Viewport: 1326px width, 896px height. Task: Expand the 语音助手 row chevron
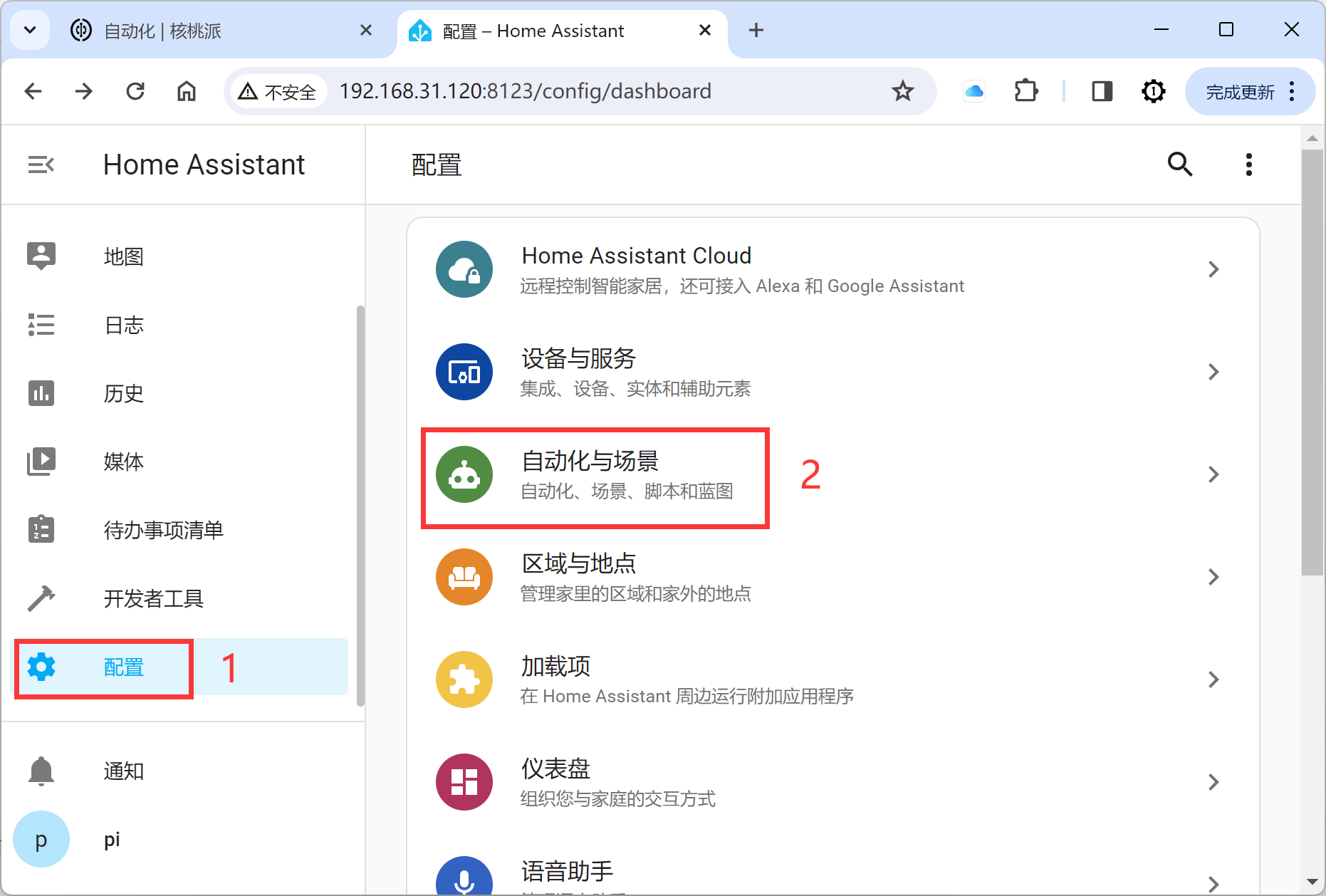click(x=1213, y=884)
